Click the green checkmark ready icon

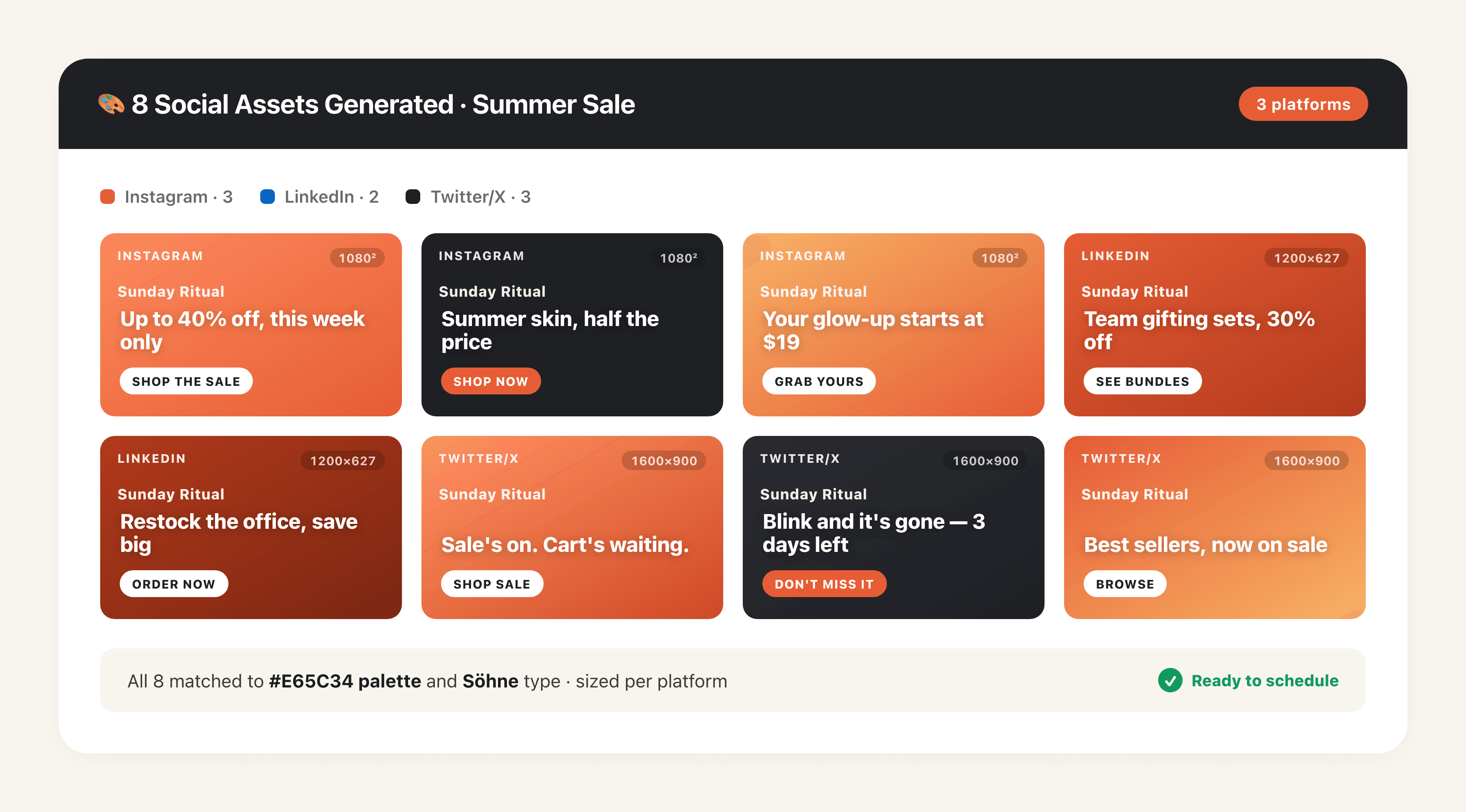[1170, 680]
